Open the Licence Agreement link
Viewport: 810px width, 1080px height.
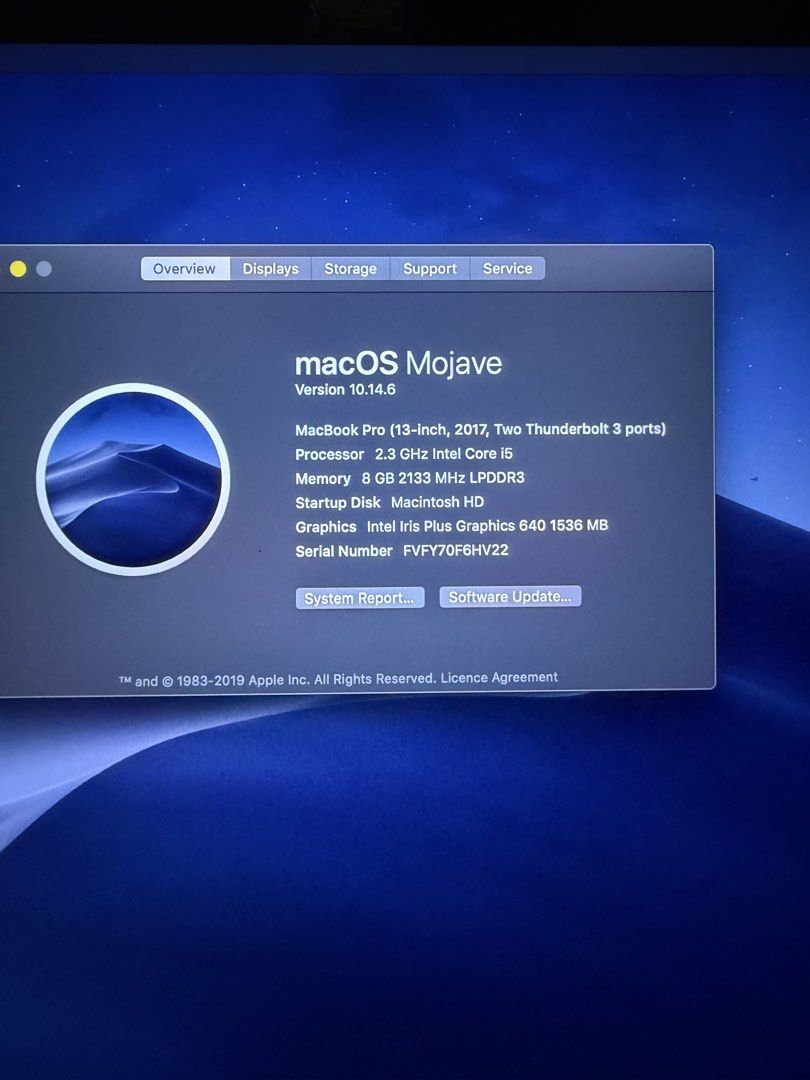point(499,678)
